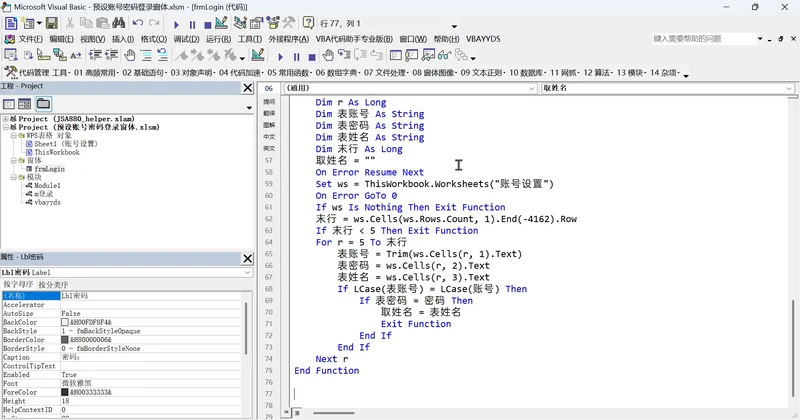Open the Watch Window icon
Screen dimensions: 800x420
pyautogui.click(x=429, y=55)
